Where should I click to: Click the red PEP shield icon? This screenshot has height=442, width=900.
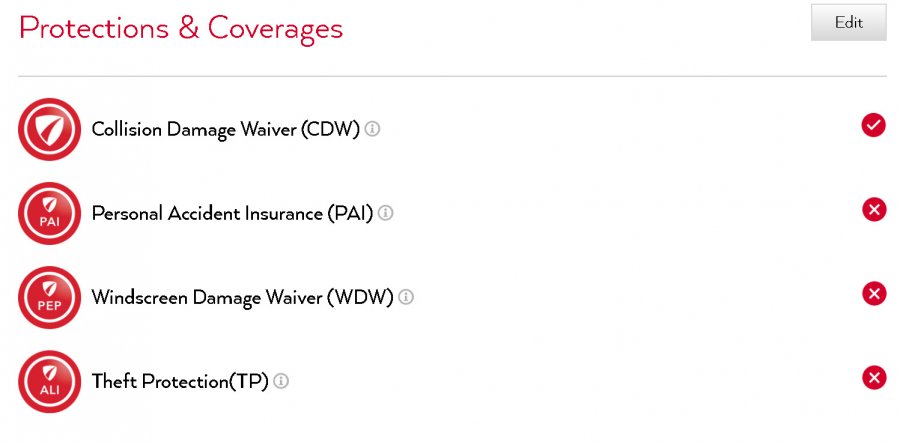[x=49, y=297]
